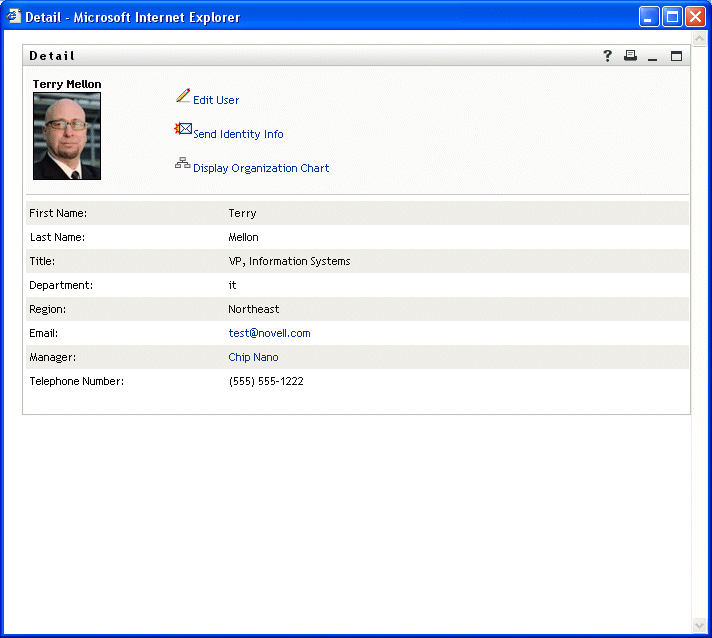The image size is (712, 638).
Task: Click the telephone number (555) 555-1222
Action: (x=266, y=381)
